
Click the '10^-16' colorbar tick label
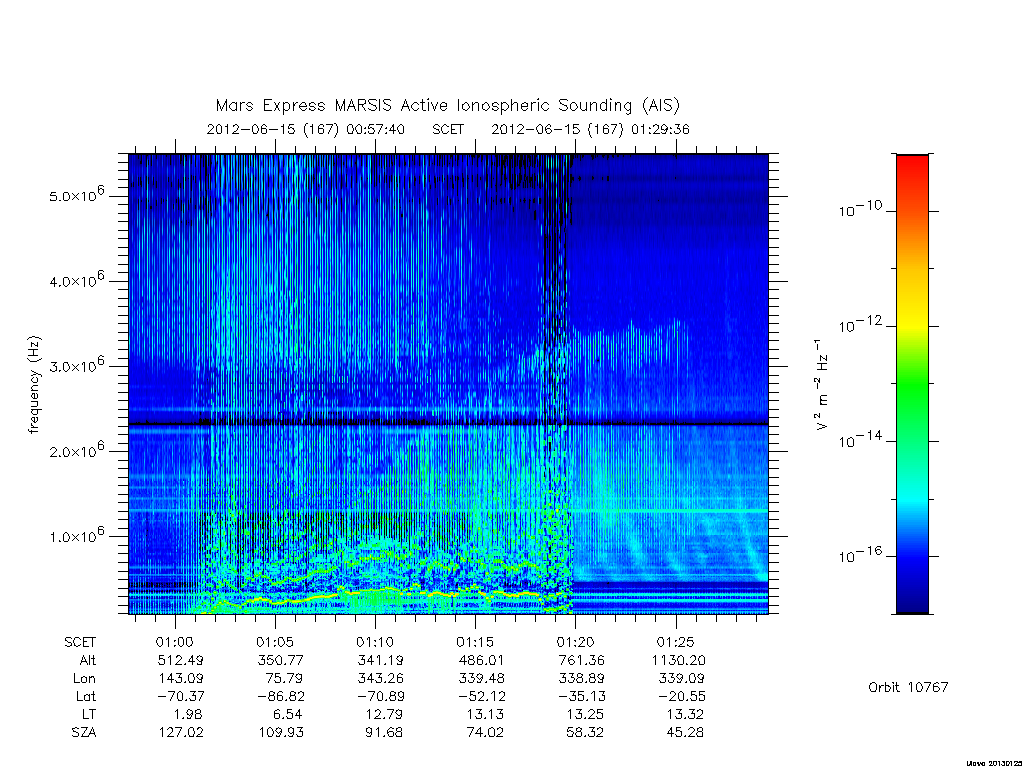click(859, 554)
